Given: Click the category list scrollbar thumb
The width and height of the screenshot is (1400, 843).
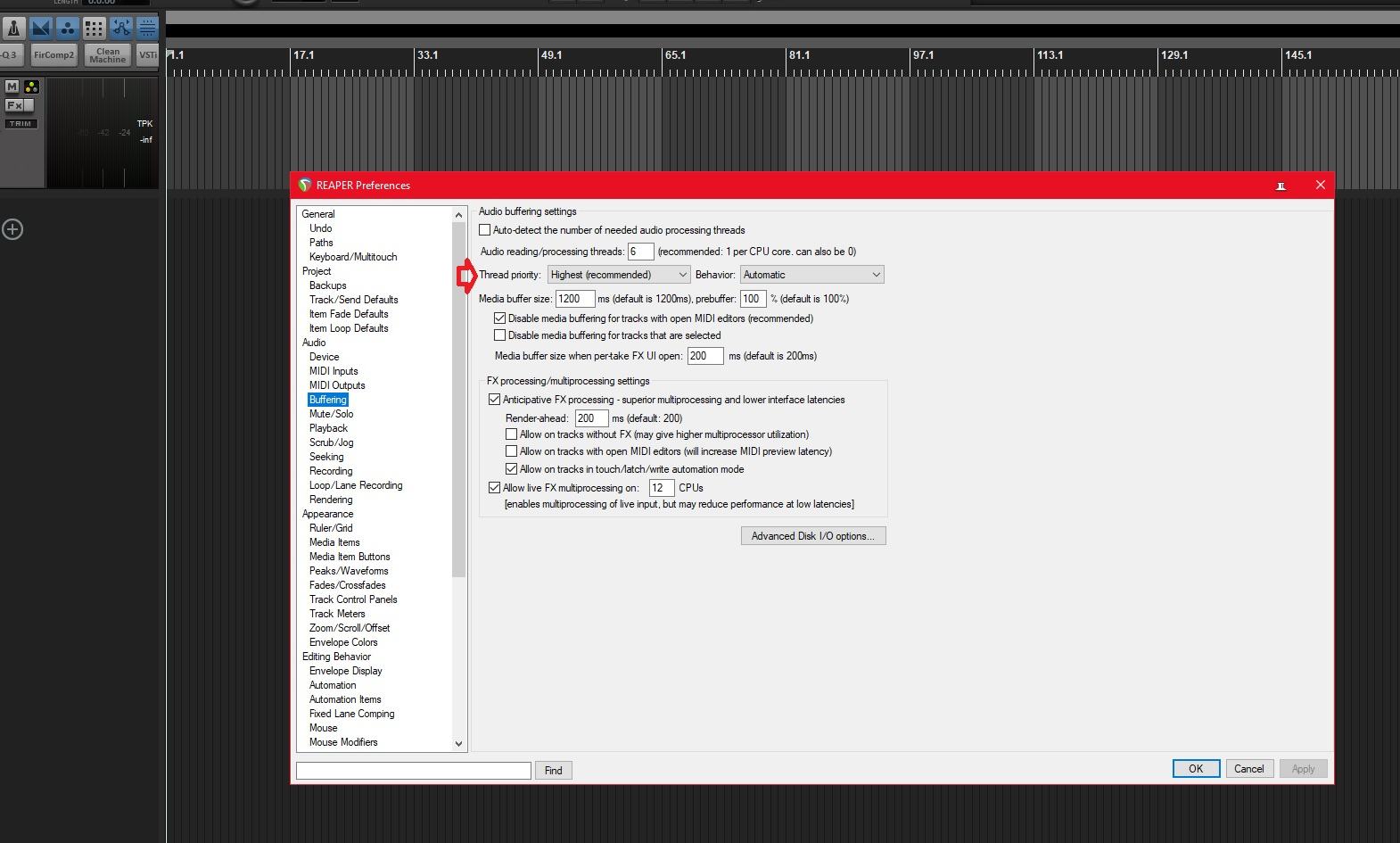Looking at the screenshot, I should [459, 400].
